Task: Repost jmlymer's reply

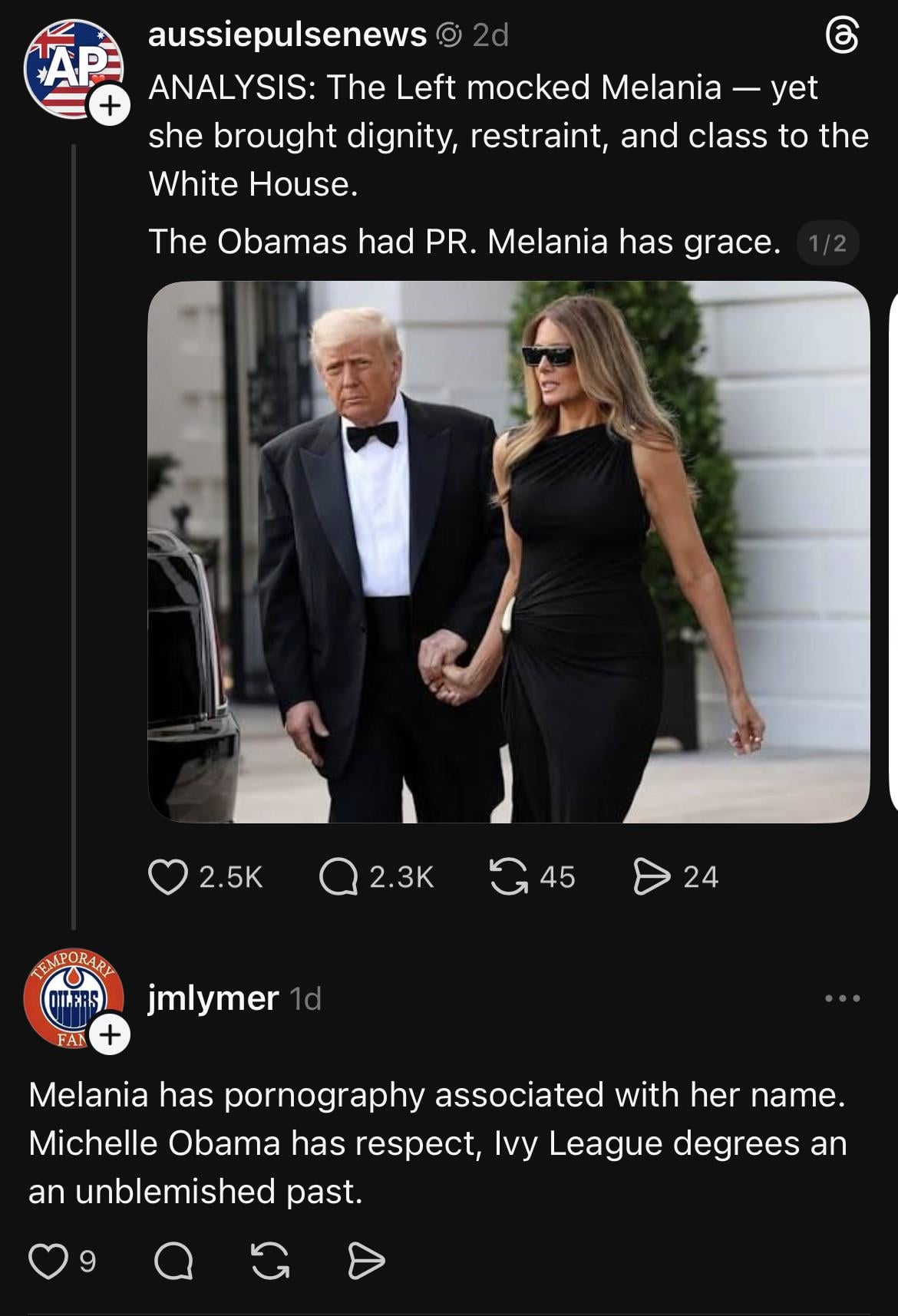Action: [x=270, y=1262]
